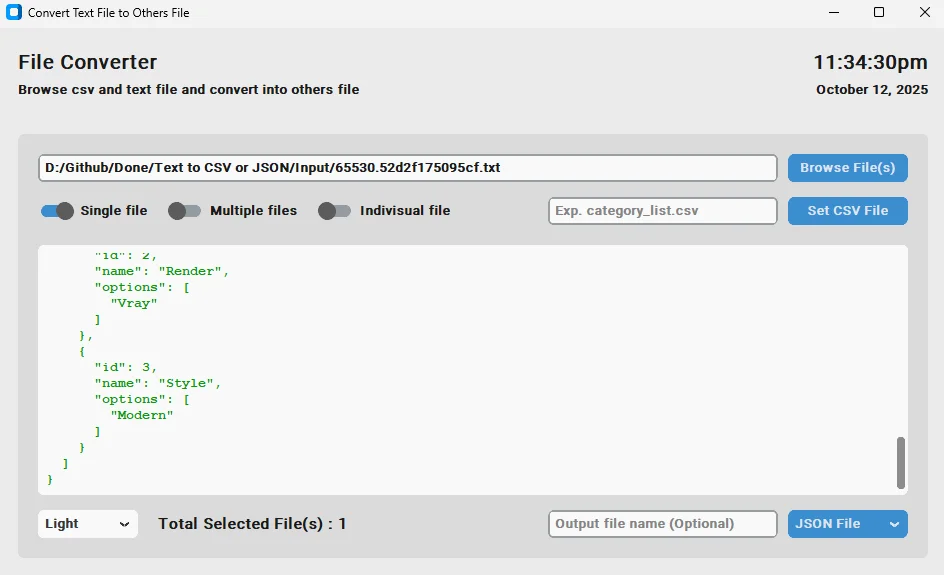
Task: Click the 11:34:30pm clock text
Action: click(871, 62)
